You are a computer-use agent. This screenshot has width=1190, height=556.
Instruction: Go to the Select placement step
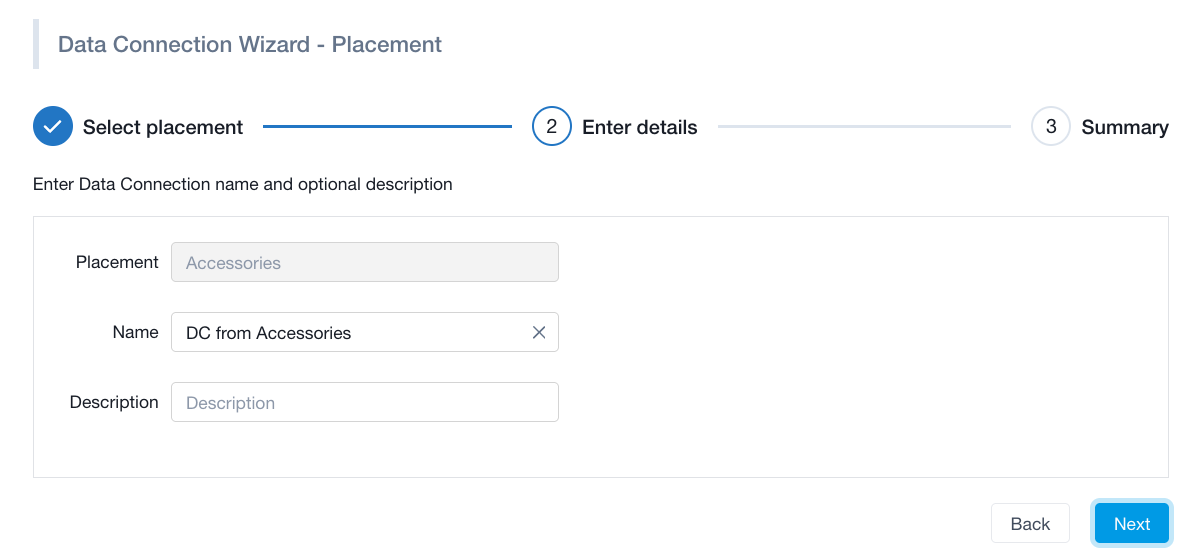click(163, 127)
